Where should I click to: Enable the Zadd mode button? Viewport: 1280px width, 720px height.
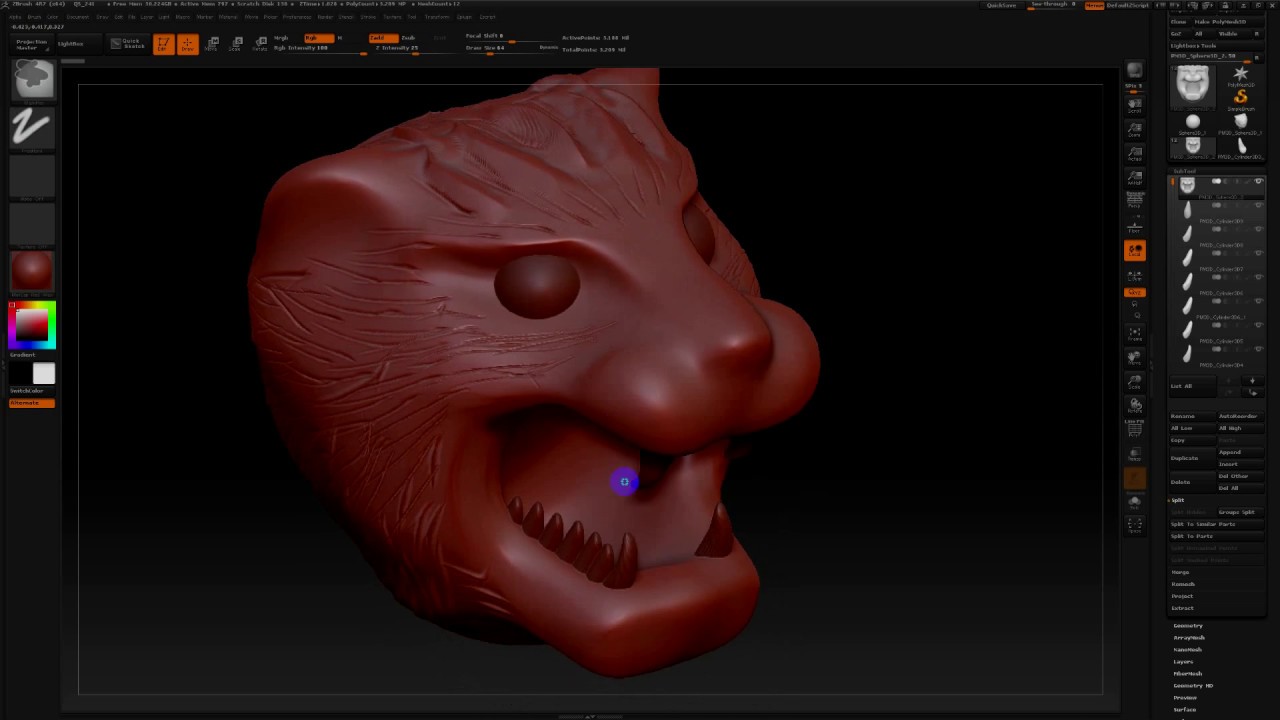(x=383, y=38)
